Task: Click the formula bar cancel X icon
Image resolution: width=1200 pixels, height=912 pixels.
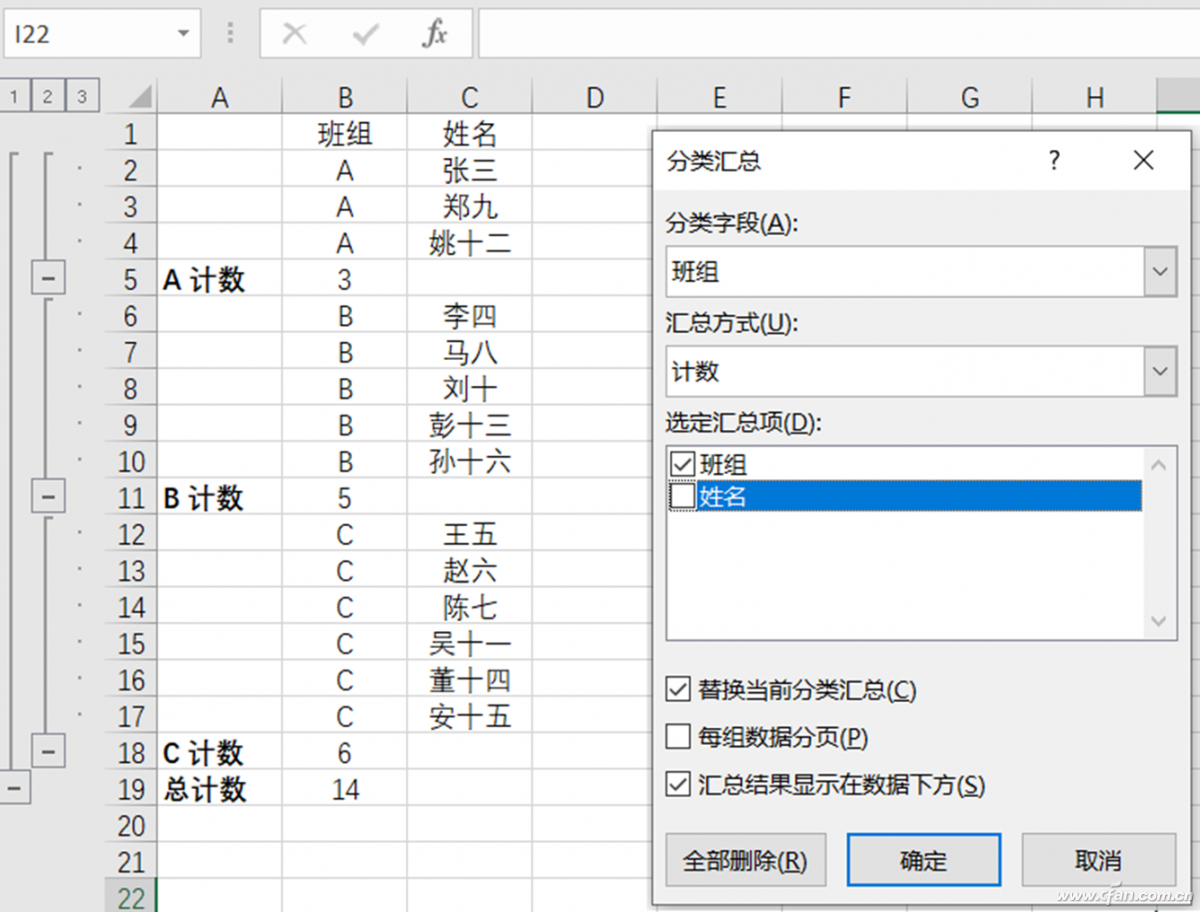Action: pos(294,34)
